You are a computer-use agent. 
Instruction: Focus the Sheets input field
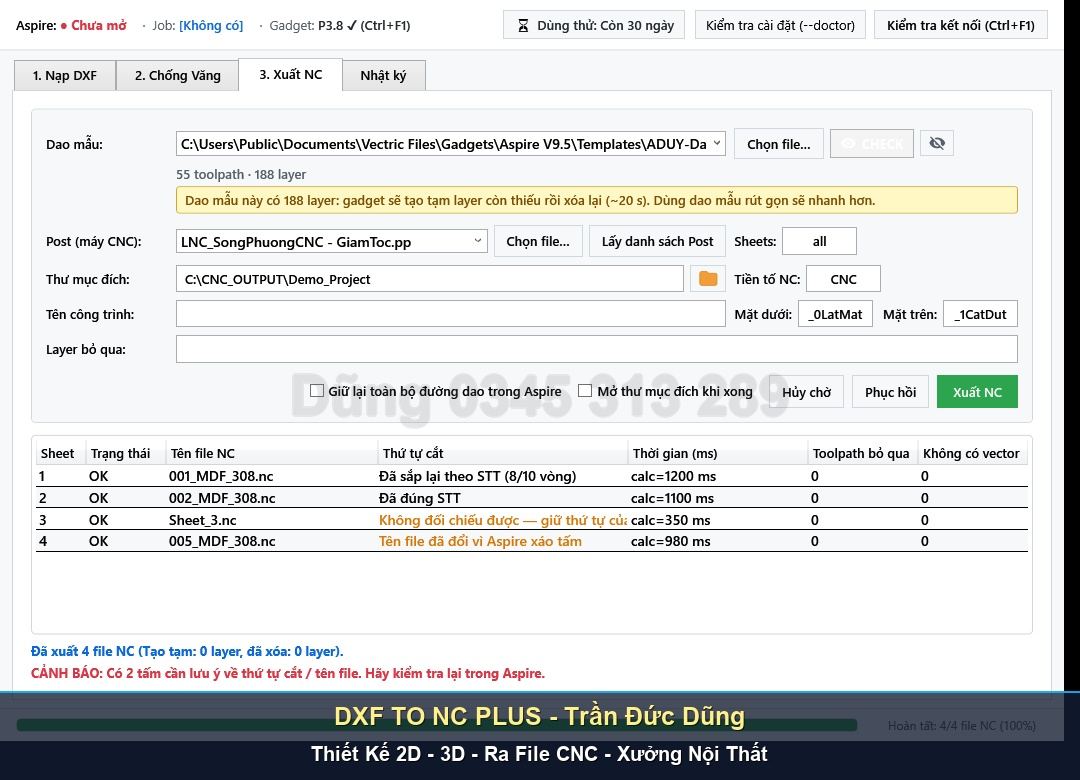click(820, 242)
